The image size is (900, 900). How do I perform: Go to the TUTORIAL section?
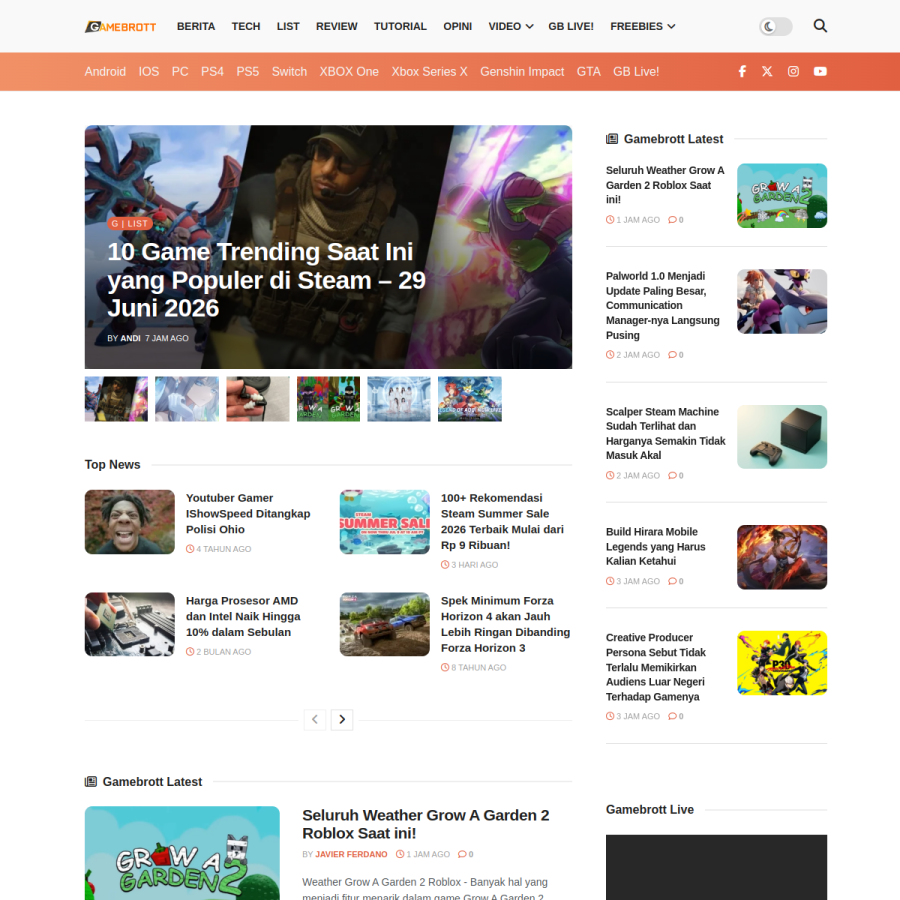coord(400,26)
